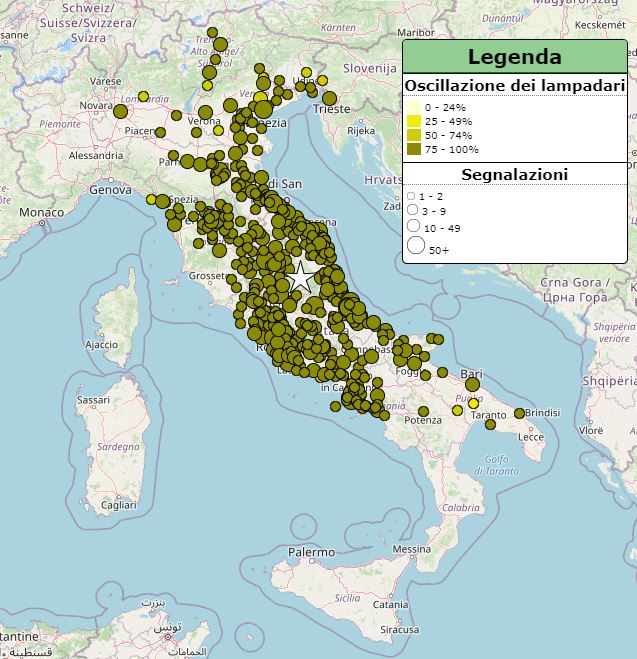
Task: Select the large marker above Trieste label
Action: (329, 98)
